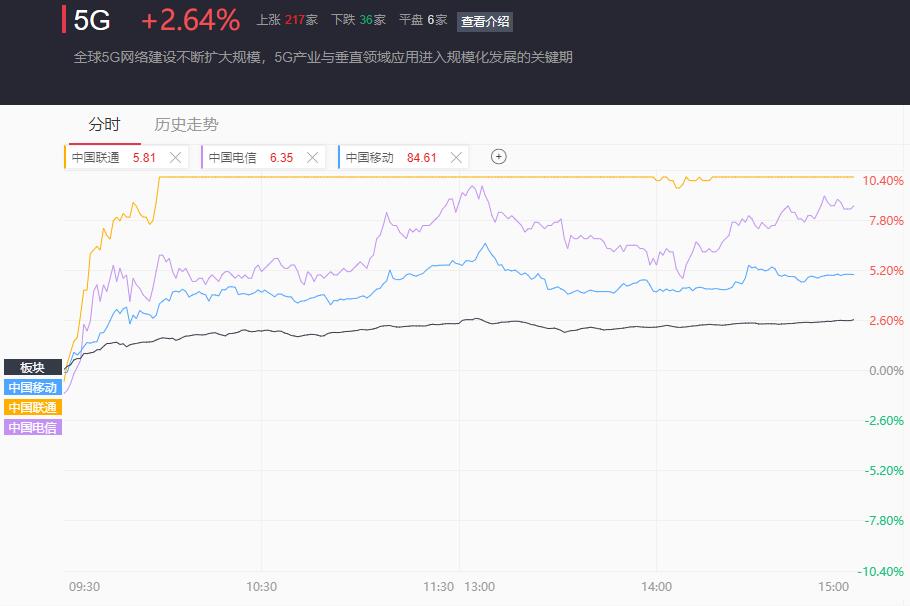Remove 中国联通 from comparison with X
The width and height of the screenshot is (910, 606).
click(175, 157)
